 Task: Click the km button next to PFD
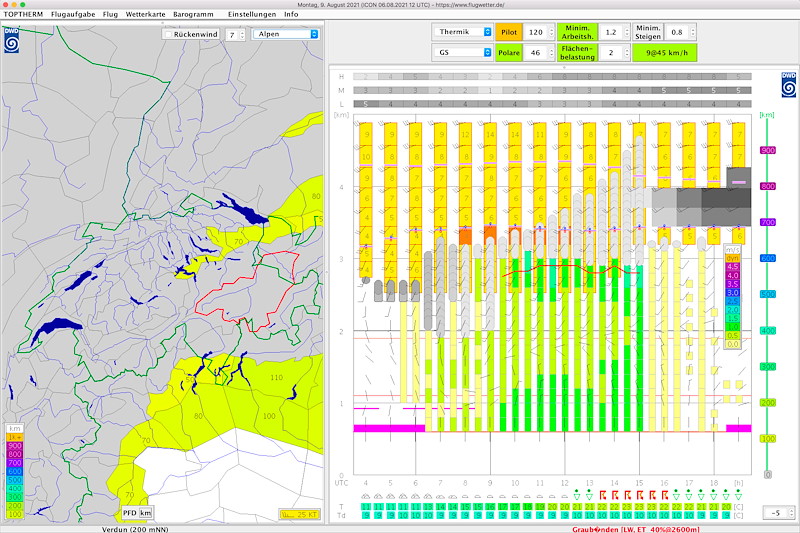point(145,513)
